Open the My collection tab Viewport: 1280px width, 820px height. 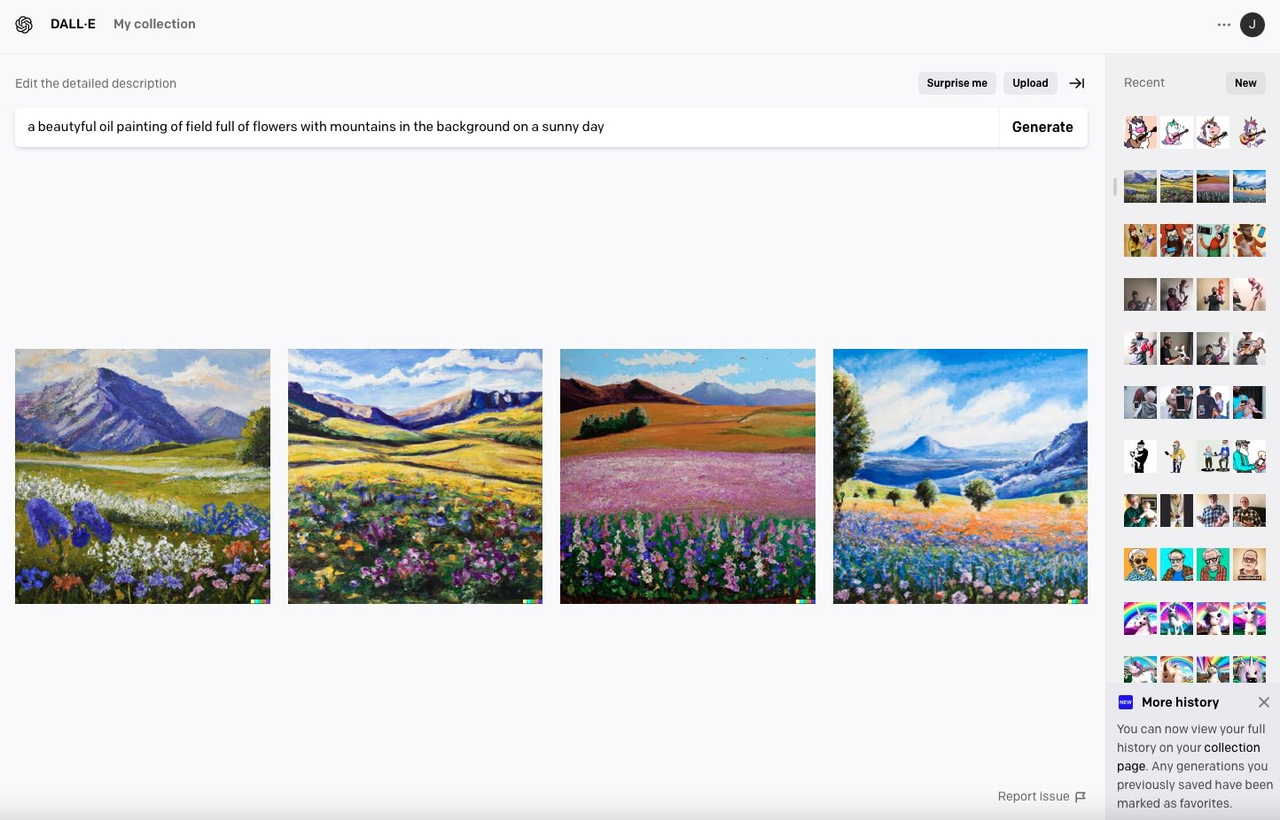tap(154, 24)
